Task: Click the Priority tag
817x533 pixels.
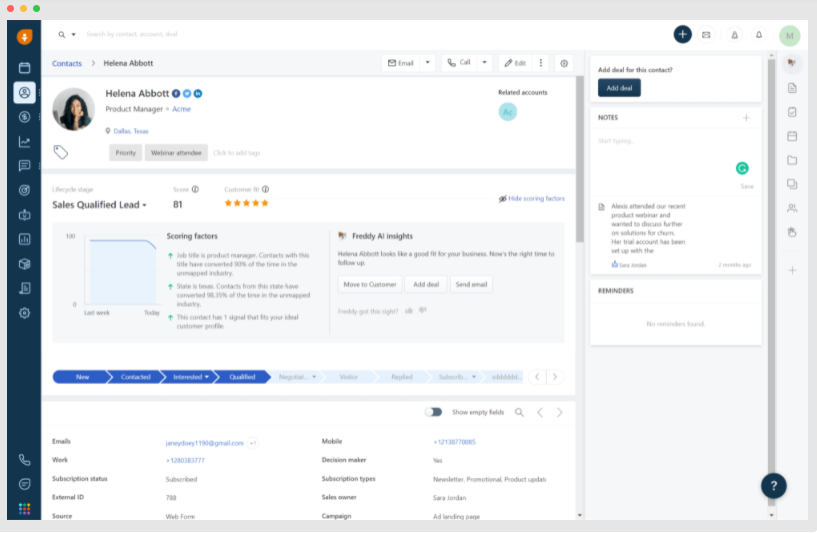Action: (126, 153)
